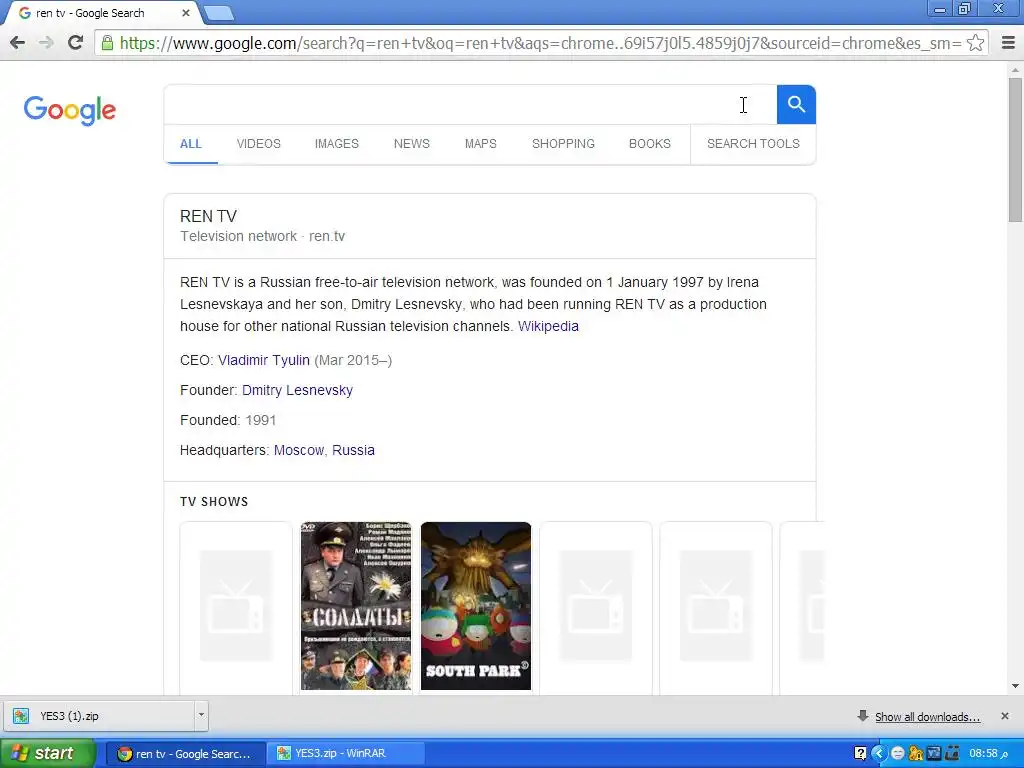
Task: Switch to SHOPPING results tab
Action: (x=563, y=144)
